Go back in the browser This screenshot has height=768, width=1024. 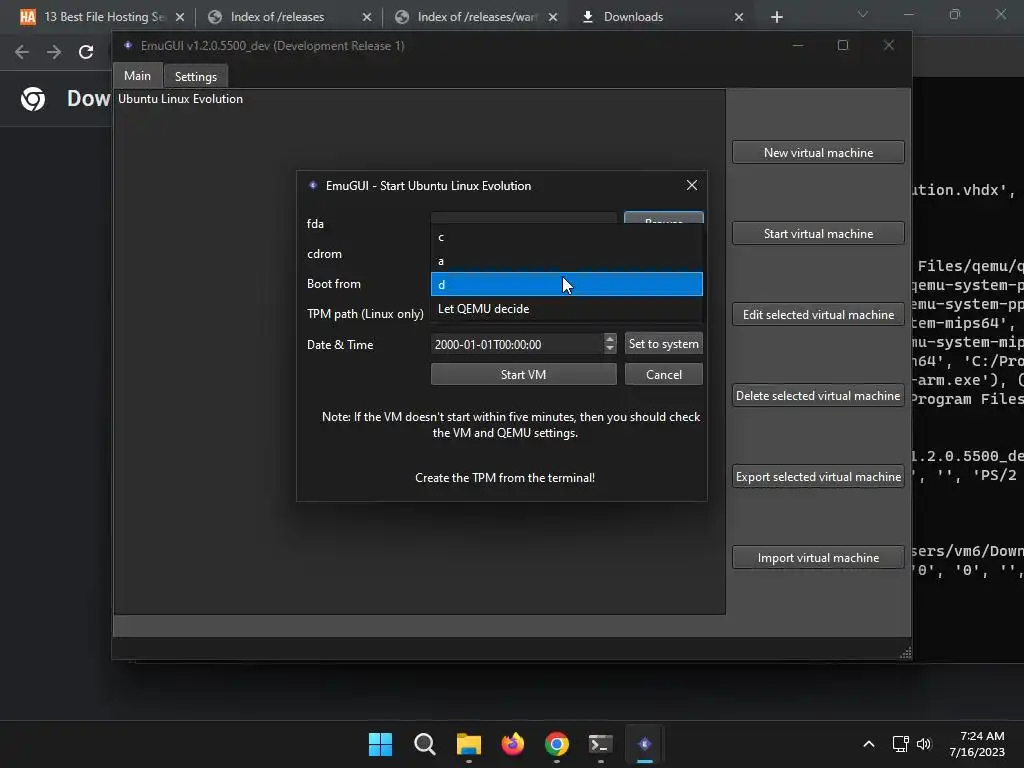22,52
